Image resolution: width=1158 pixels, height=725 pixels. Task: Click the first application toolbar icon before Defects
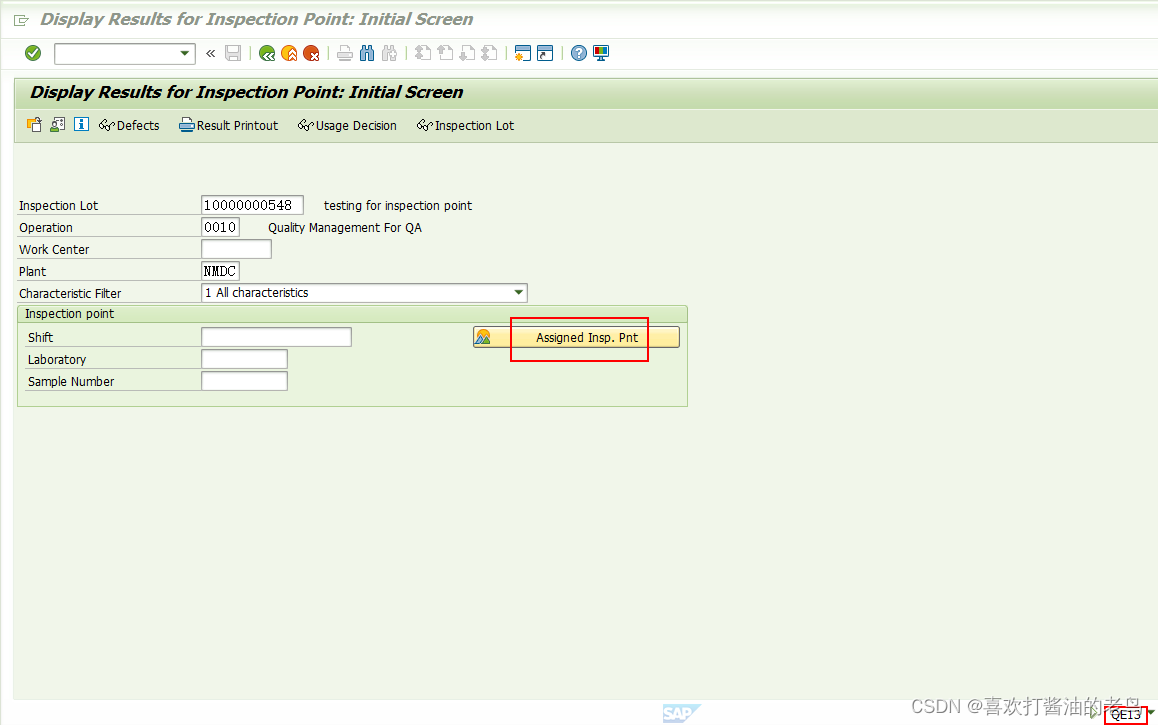click(x=34, y=125)
